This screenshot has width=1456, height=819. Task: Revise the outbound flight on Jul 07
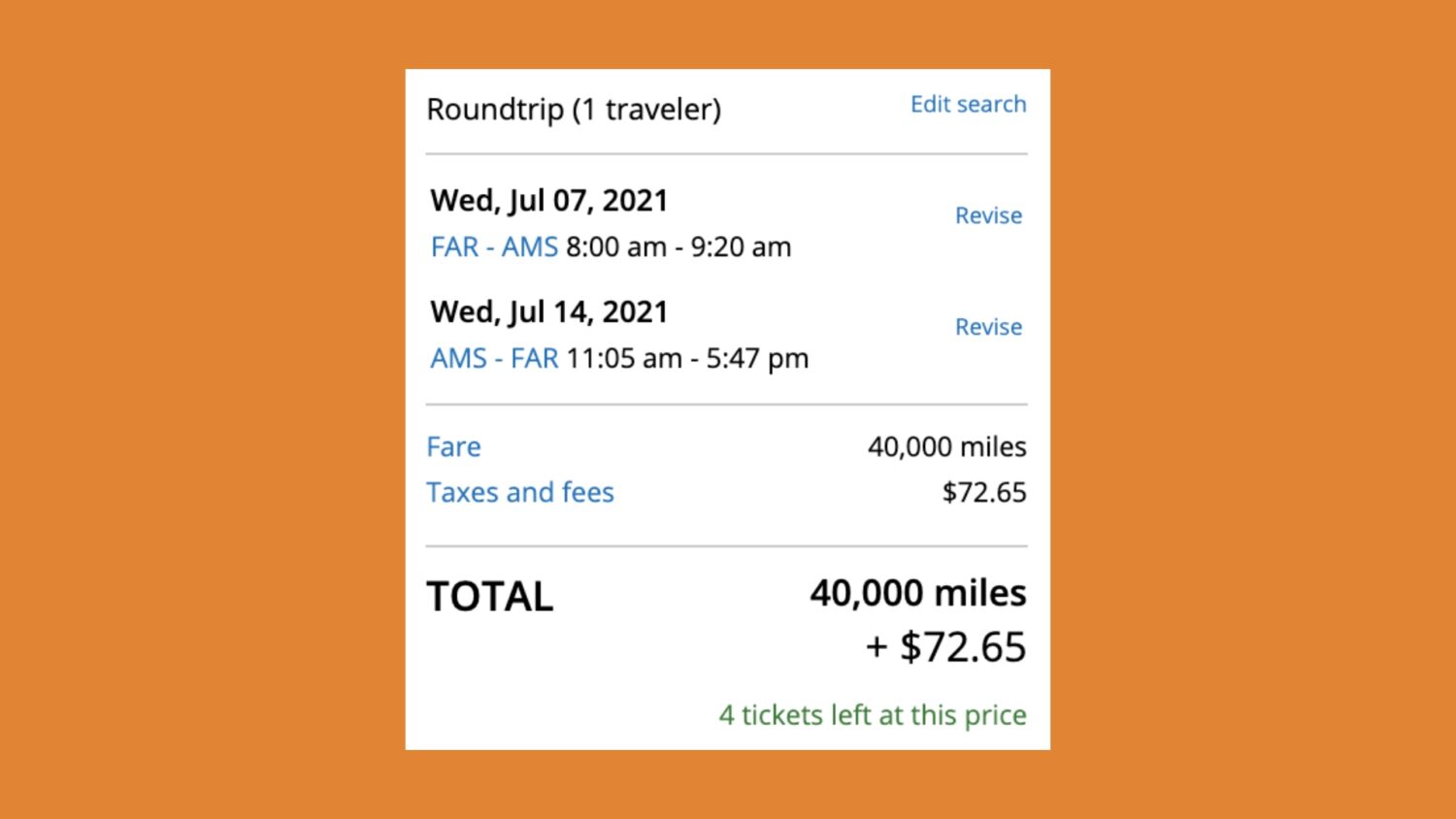click(x=988, y=215)
